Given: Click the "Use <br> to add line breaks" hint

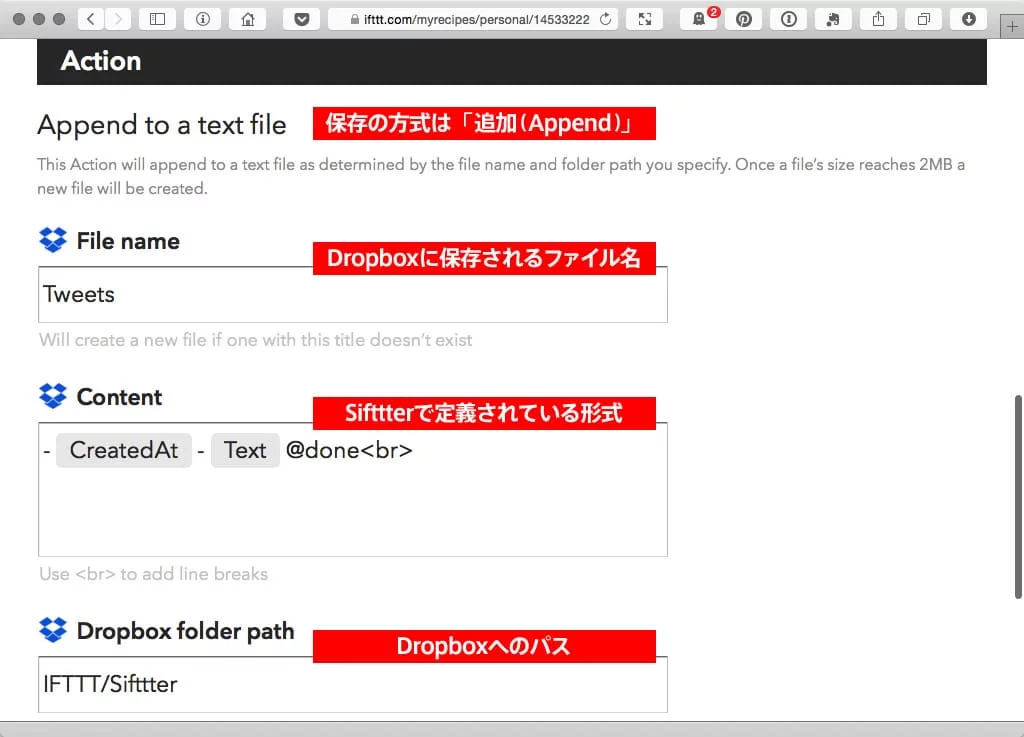Looking at the screenshot, I should (x=153, y=574).
